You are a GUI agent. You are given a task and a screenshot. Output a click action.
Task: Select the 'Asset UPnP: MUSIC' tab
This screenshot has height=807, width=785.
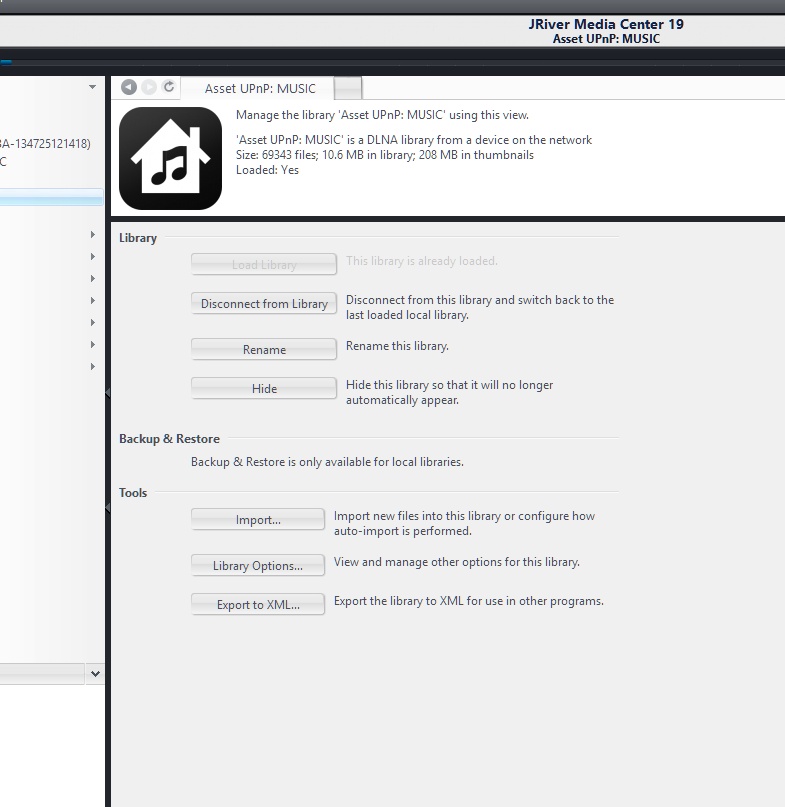pos(260,89)
